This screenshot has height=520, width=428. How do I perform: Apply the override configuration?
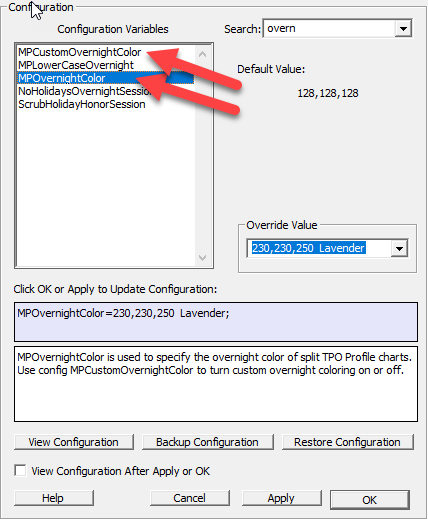(x=281, y=498)
